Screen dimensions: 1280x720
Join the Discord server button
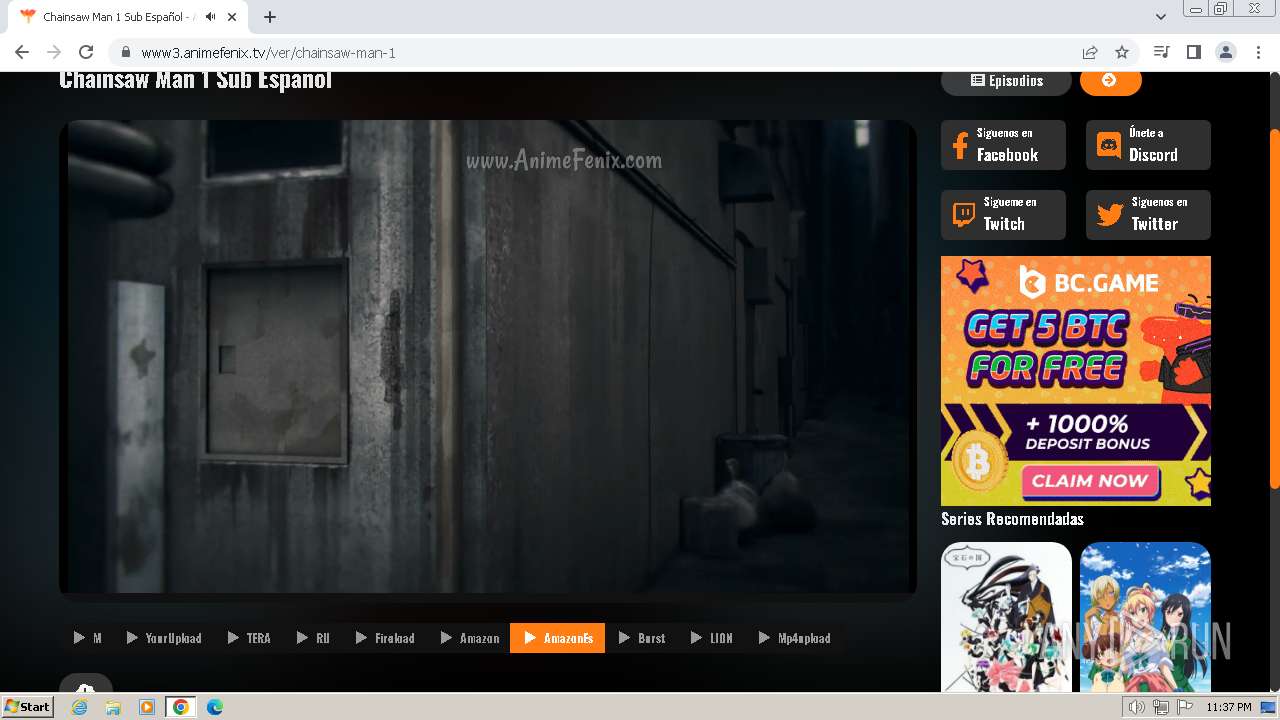[1148, 145]
